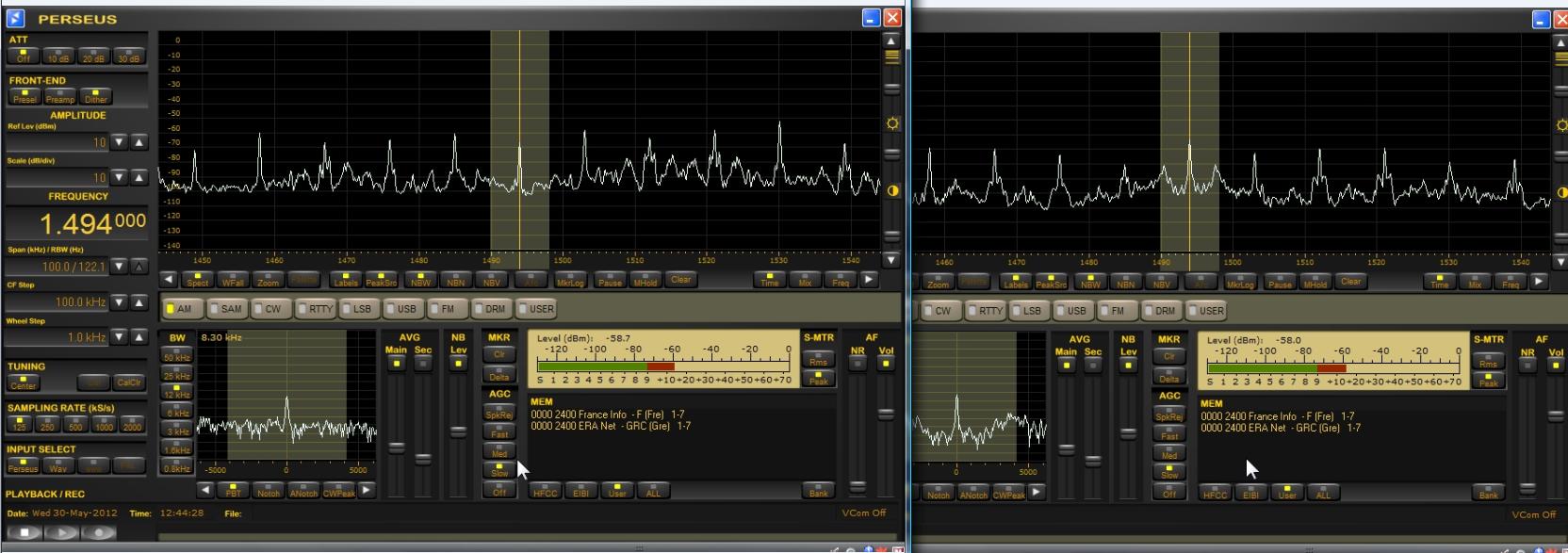The width and height of the screenshot is (1568, 553).
Task: Start recording with the record button
Action: [x=99, y=532]
